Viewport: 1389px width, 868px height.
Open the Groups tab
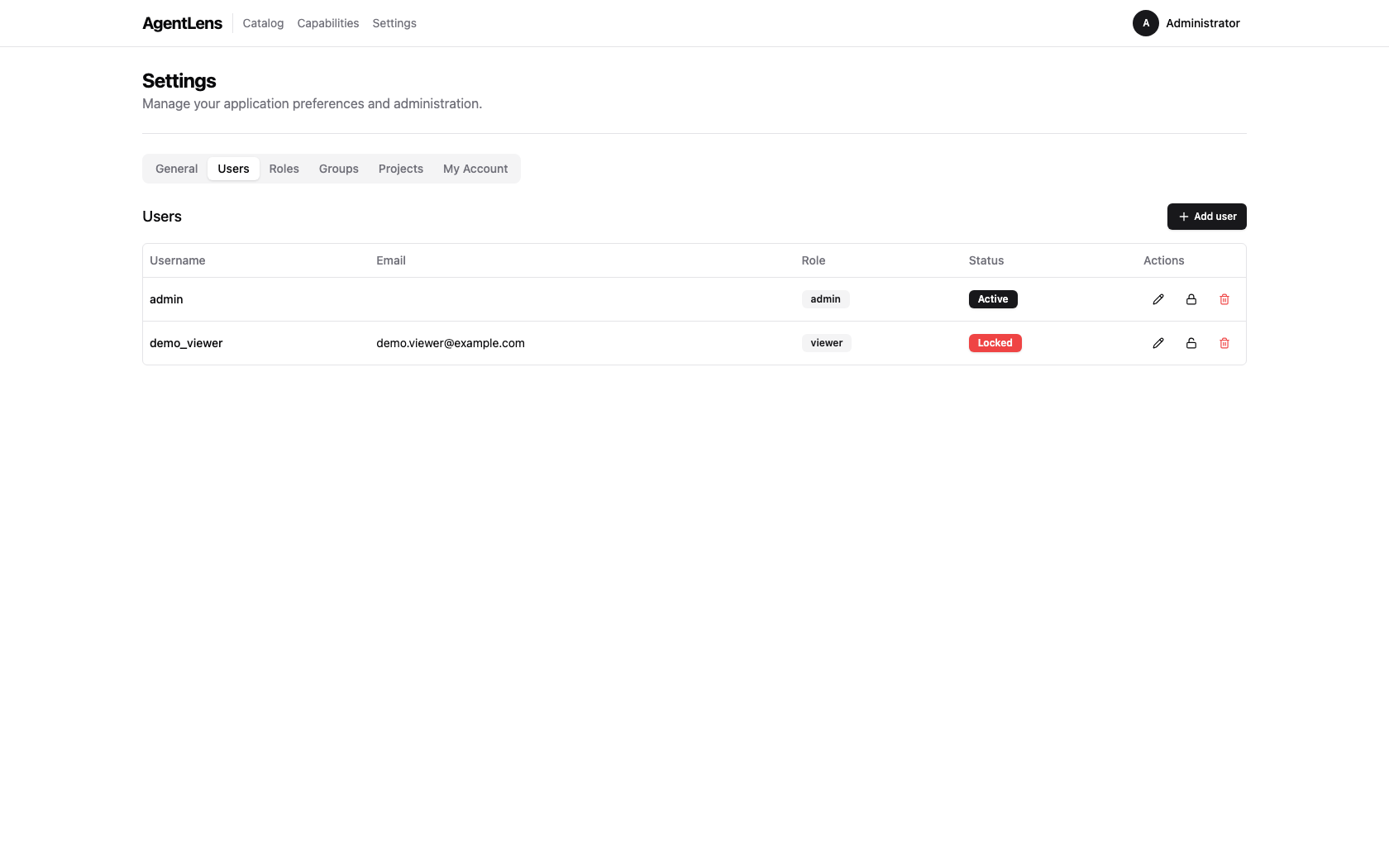pos(338,169)
